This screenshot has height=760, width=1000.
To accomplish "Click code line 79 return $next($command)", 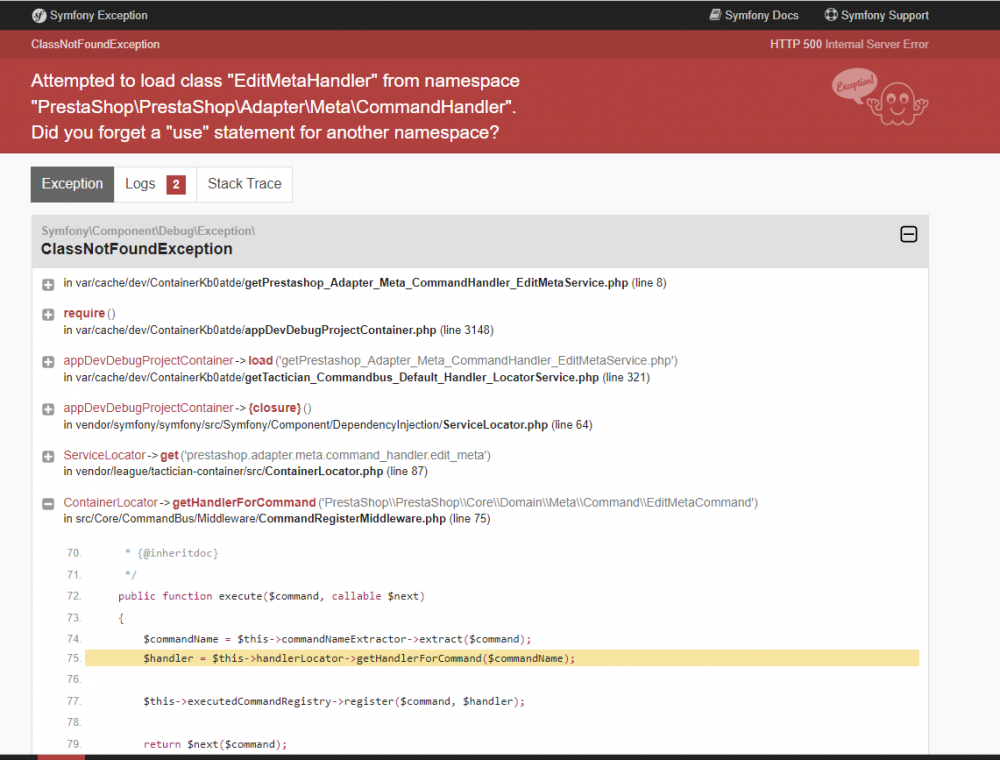I will [215, 744].
